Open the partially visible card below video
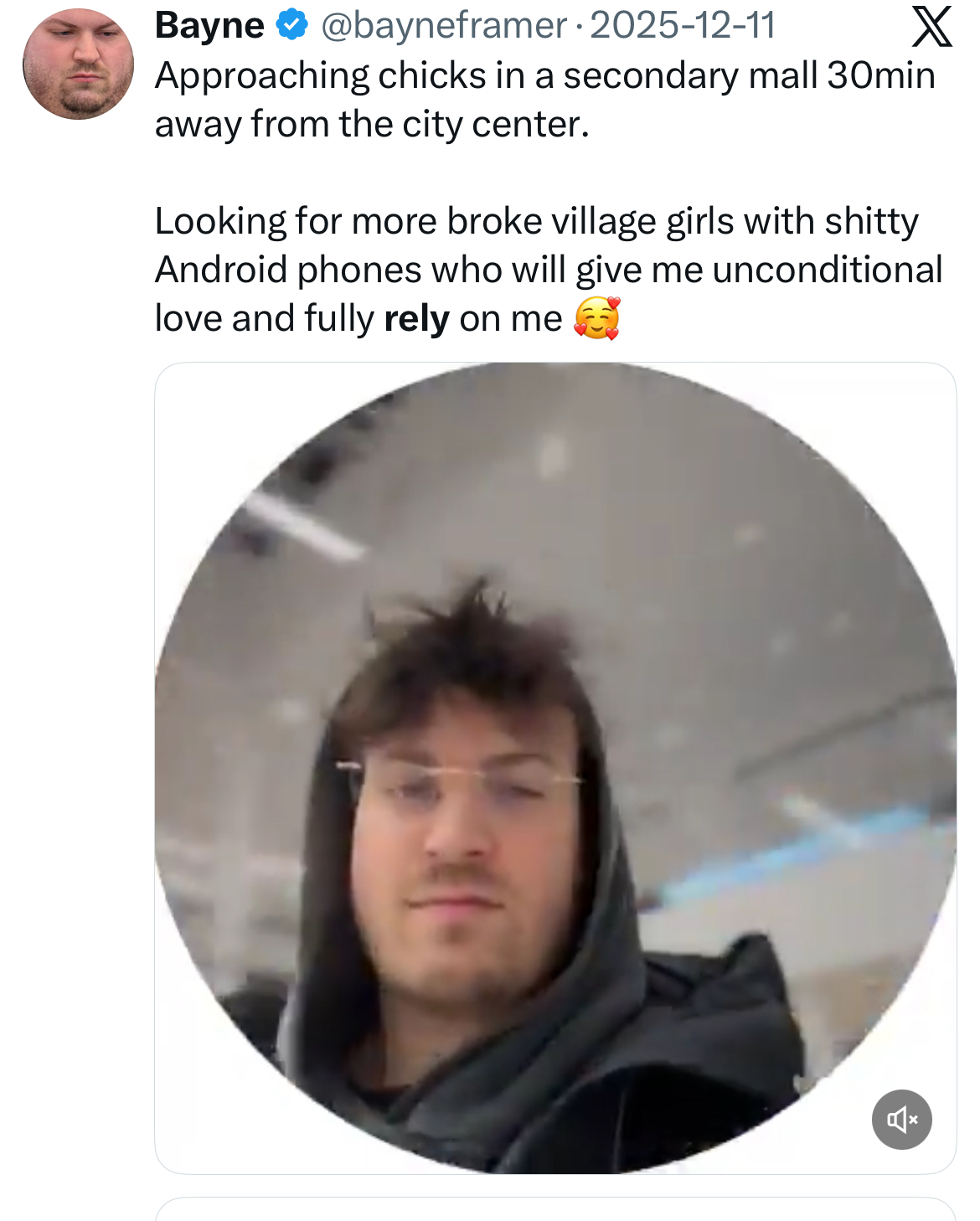The image size is (980, 1221). pyautogui.click(x=555, y=1208)
